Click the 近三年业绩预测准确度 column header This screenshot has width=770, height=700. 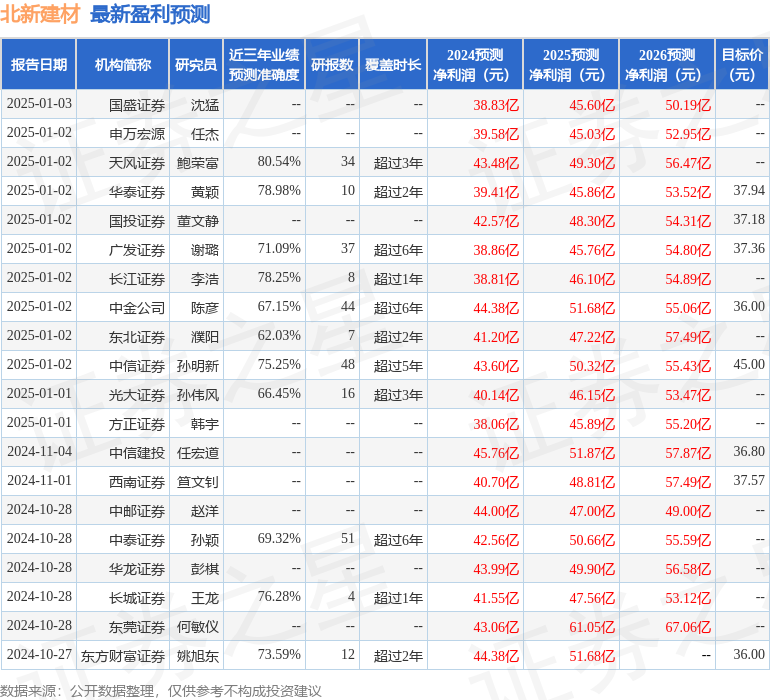pos(264,65)
